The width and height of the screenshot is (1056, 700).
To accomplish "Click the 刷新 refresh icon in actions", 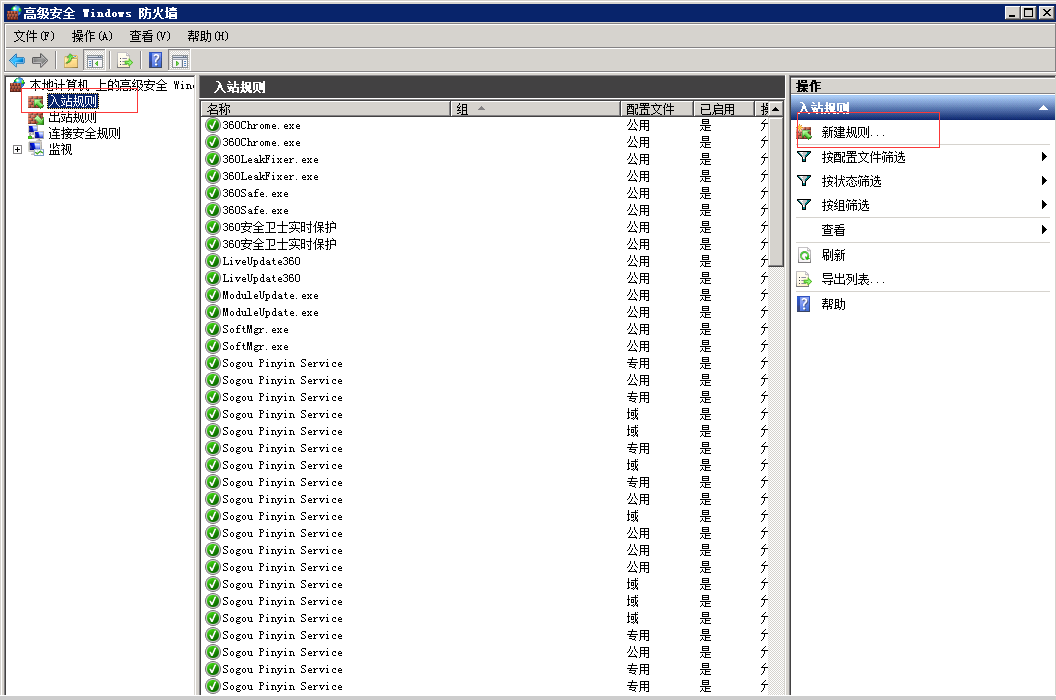I will (804, 256).
